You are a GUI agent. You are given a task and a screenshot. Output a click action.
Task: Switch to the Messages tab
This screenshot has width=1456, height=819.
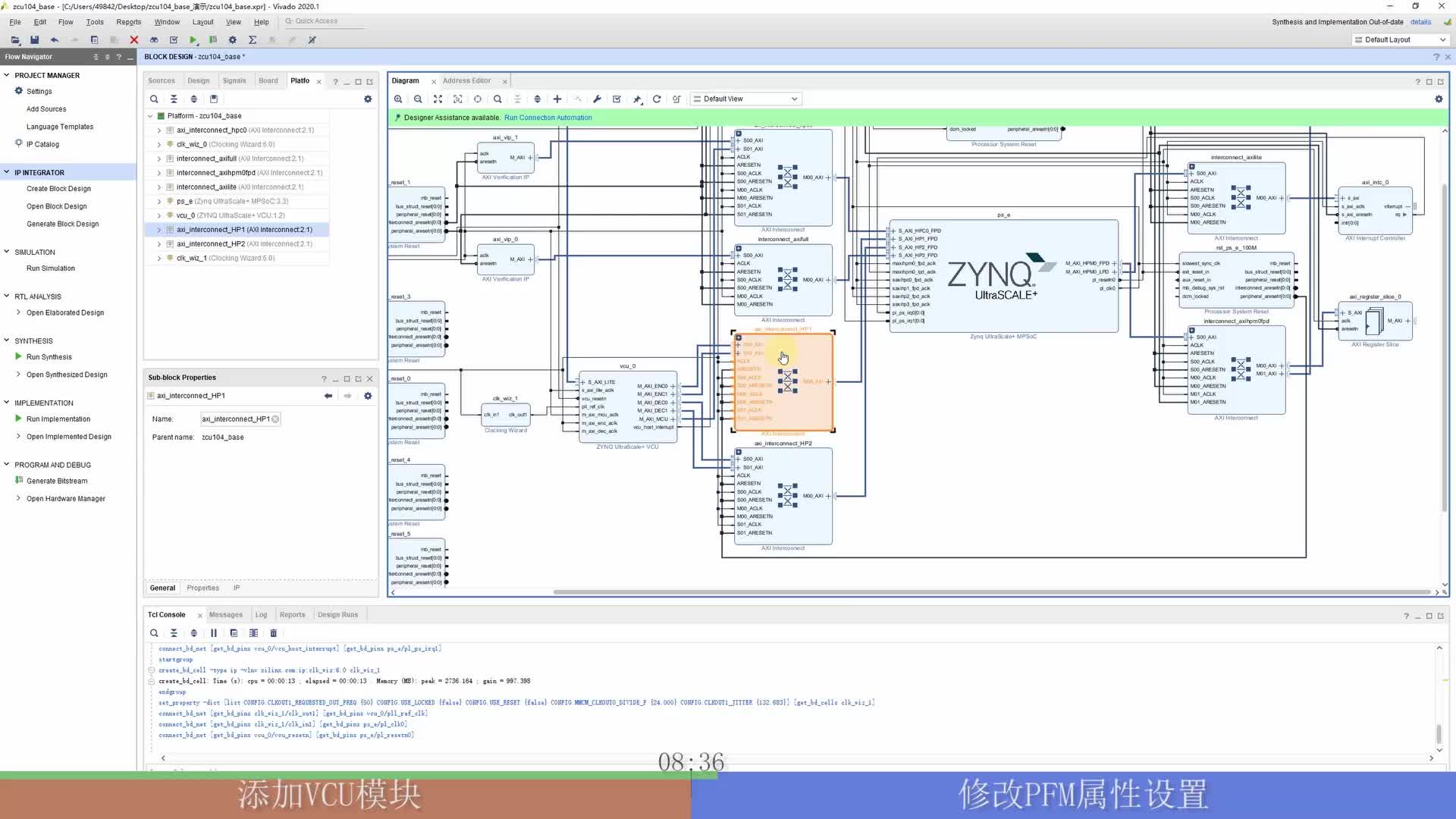(x=226, y=614)
